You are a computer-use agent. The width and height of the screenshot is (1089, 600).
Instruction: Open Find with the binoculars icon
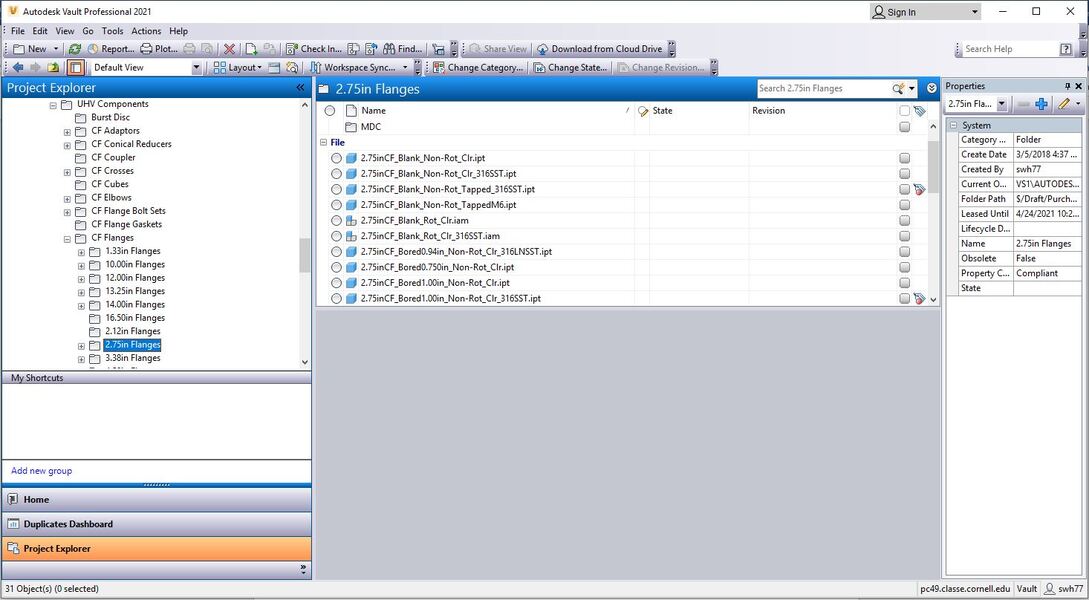point(402,49)
